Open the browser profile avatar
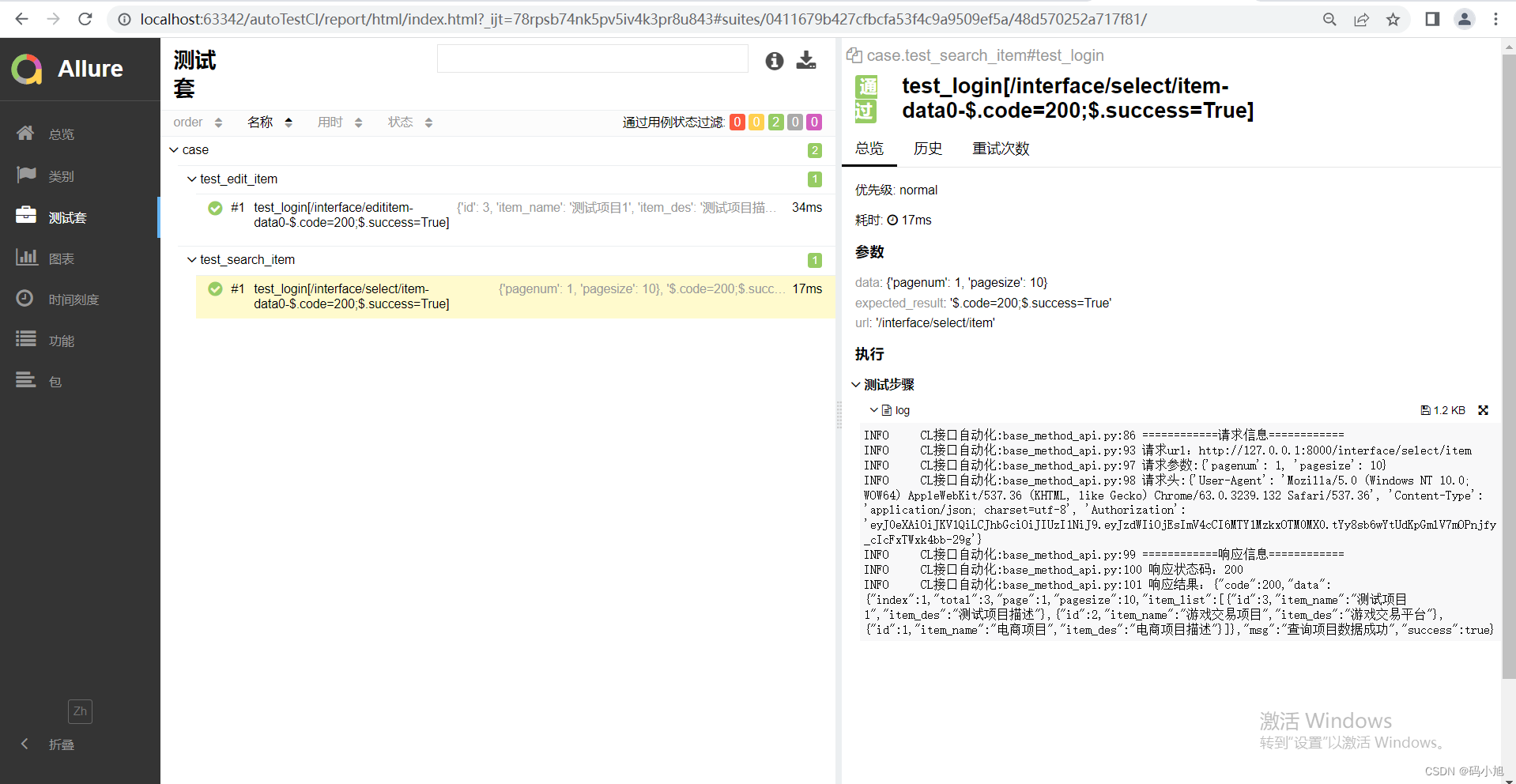The height and width of the screenshot is (784, 1516). (x=1464, y=19)
